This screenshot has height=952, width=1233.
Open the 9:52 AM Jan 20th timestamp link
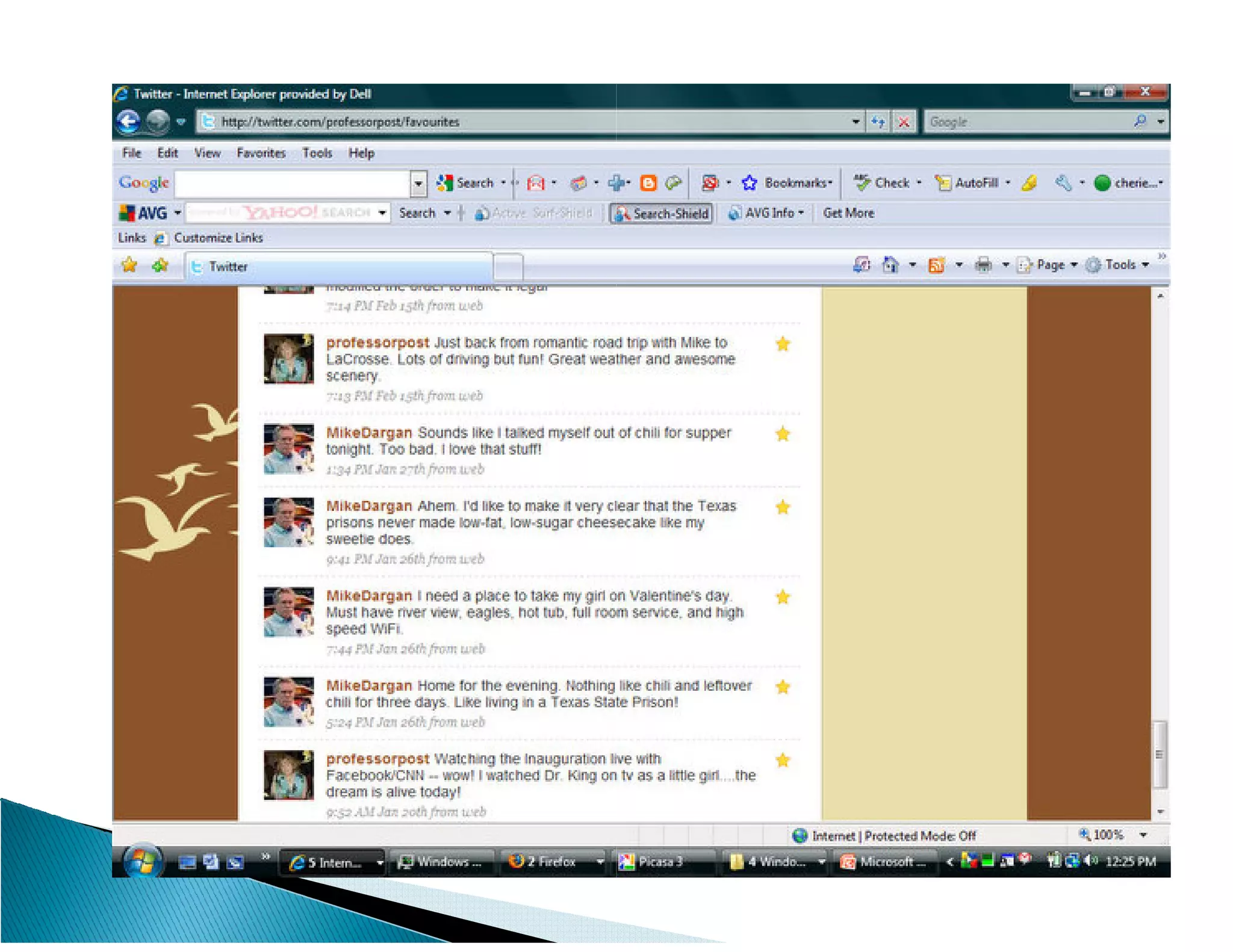pos(406,812)
